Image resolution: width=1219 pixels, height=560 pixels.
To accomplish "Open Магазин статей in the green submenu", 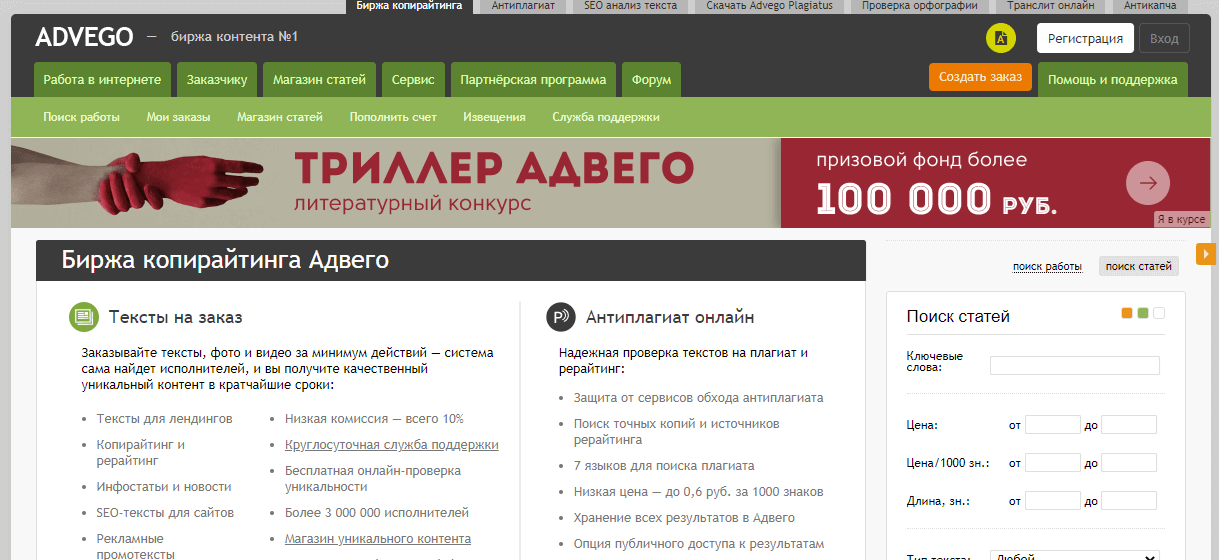I will tap(280, 117).
